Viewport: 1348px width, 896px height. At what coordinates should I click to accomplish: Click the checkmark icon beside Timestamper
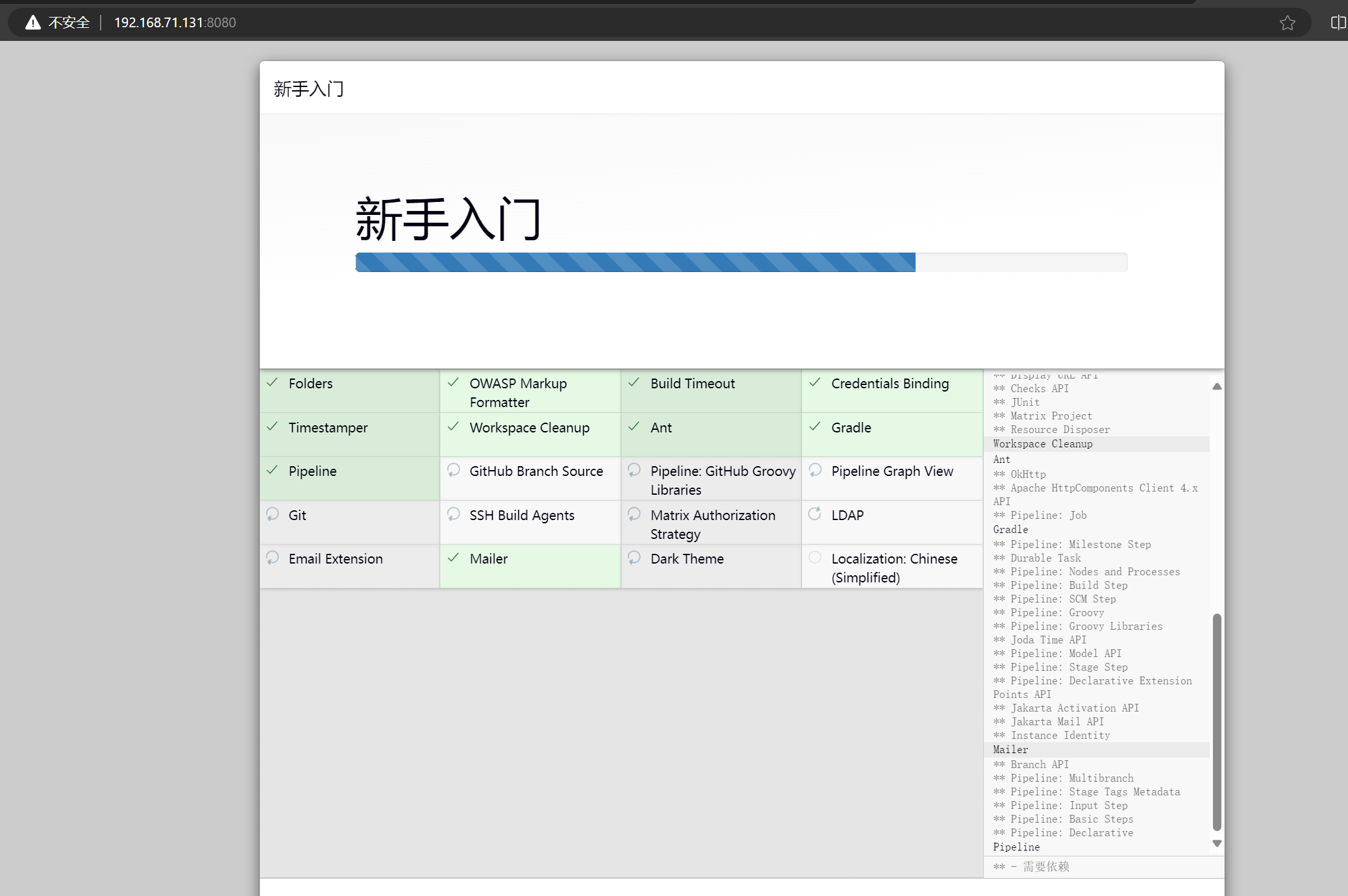pos(273,427)
